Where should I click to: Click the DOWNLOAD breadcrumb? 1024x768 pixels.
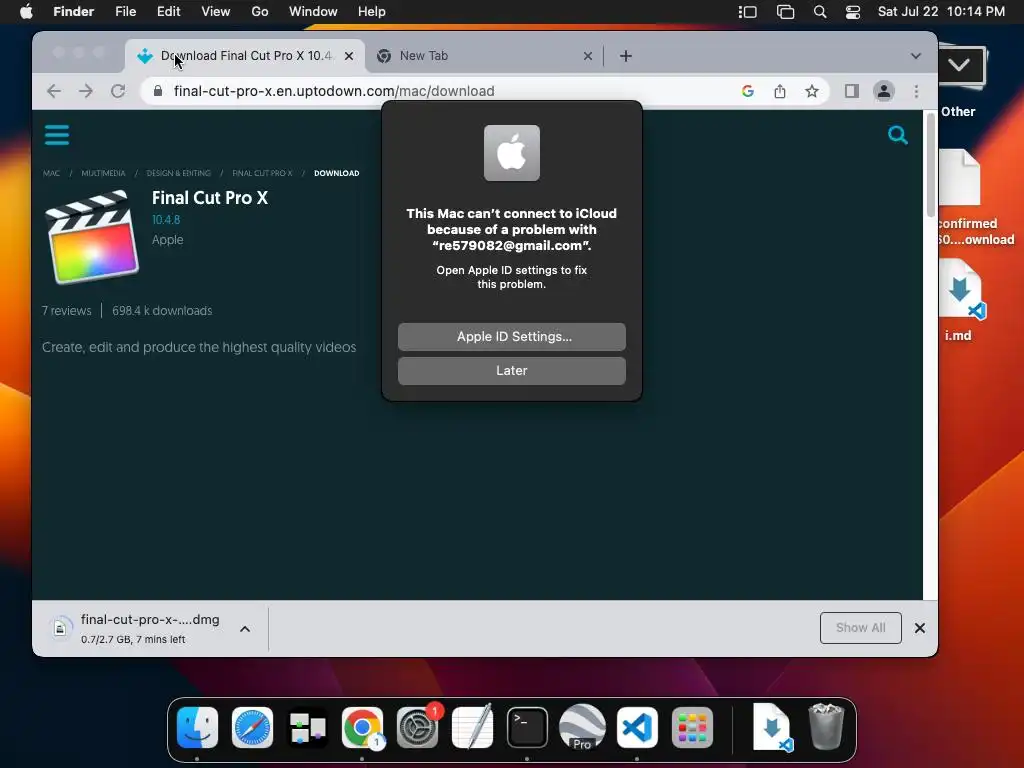point(336,173)
